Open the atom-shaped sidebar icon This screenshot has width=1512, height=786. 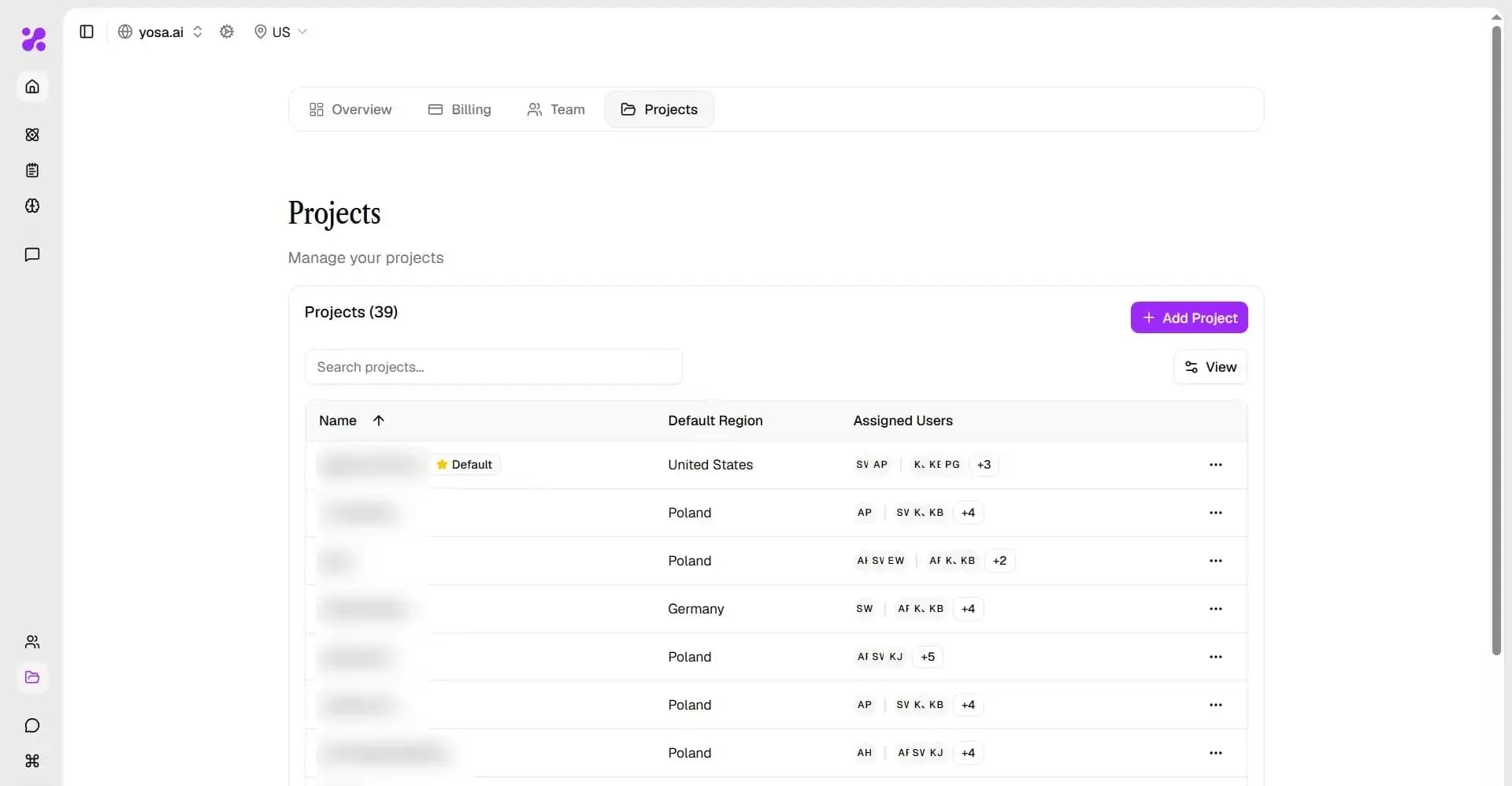point(32,135)
